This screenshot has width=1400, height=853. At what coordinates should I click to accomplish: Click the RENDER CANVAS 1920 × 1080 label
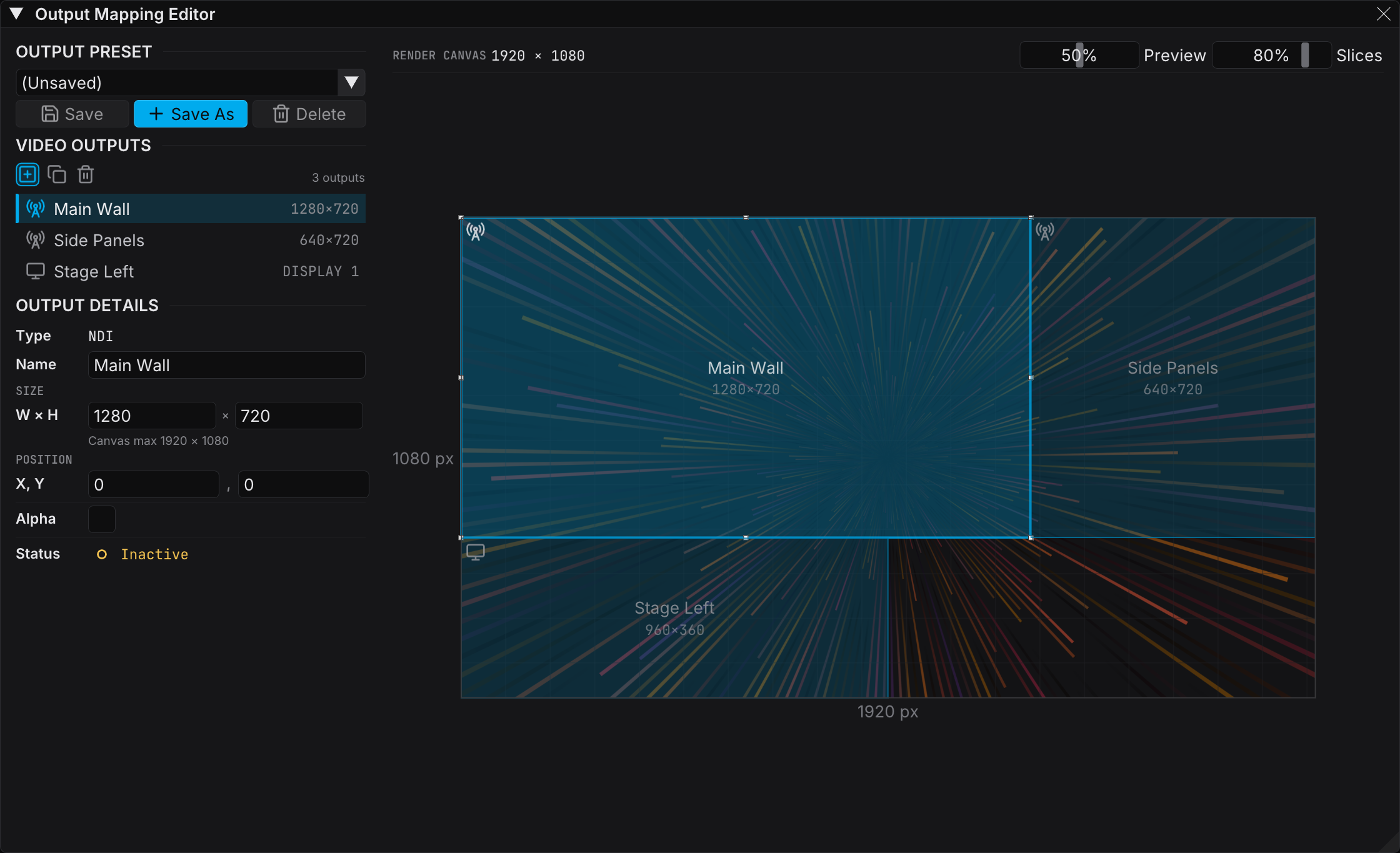[x=489, y=56]
